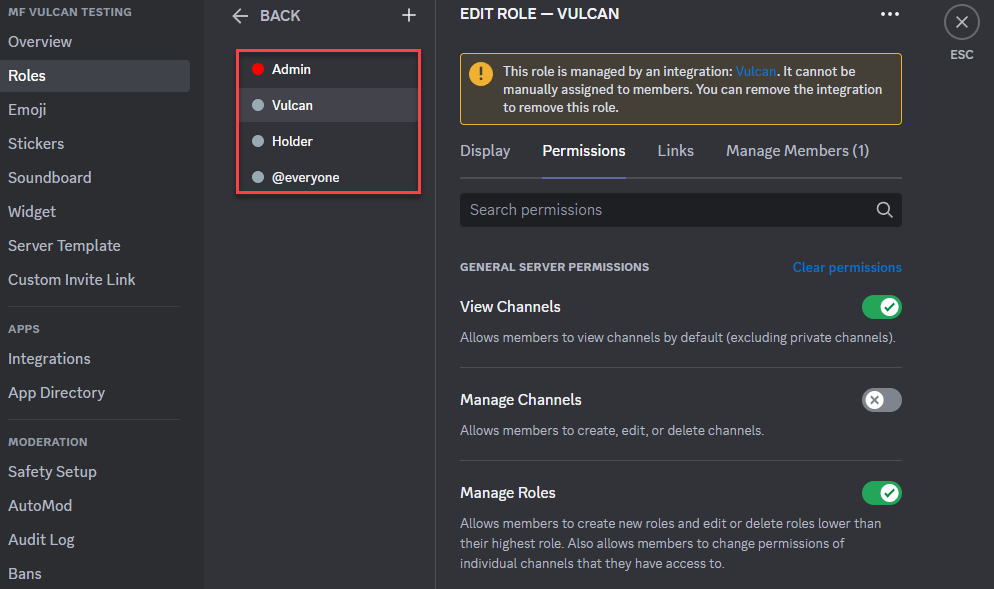Click the yellow warning exclamation icon
Screen dimensions: 994x589
click(481, 74)
